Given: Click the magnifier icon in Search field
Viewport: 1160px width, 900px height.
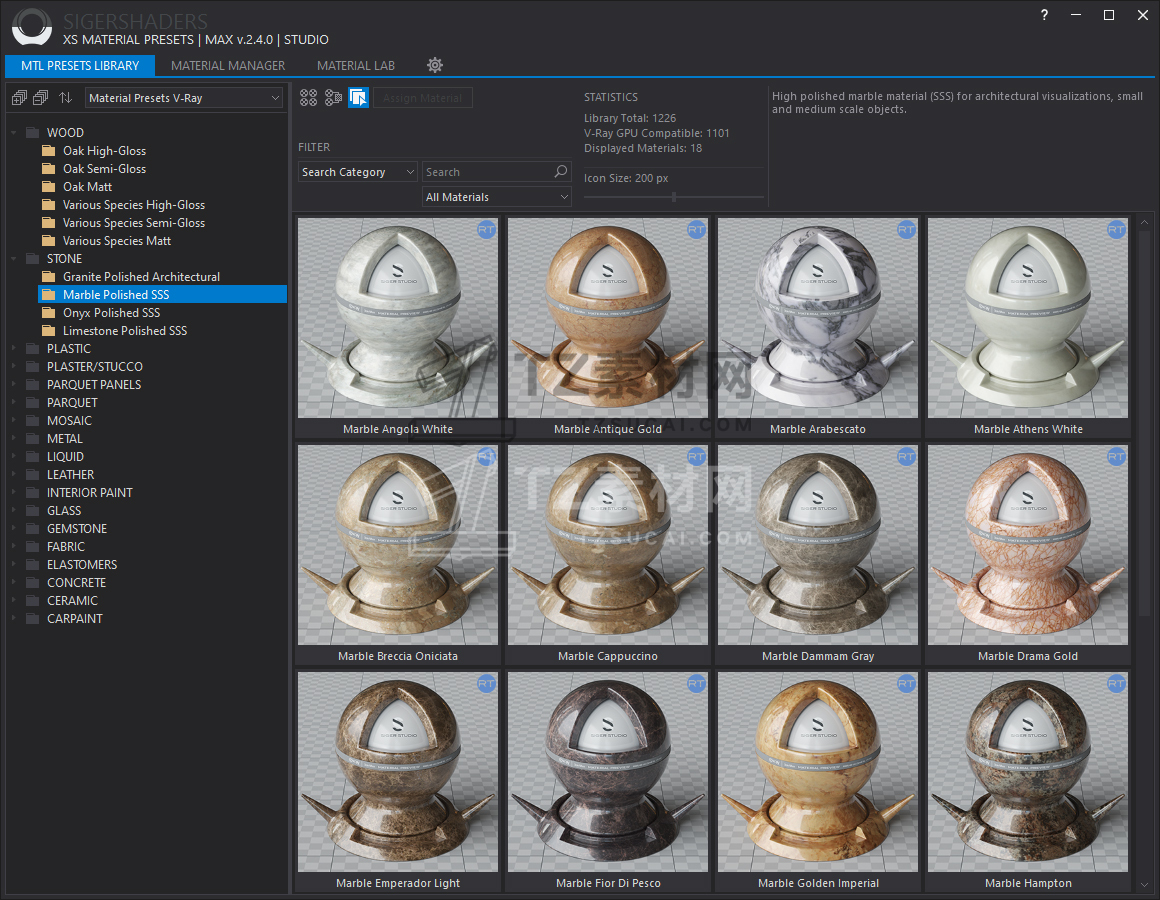Looking at the screenshot, I should (562, 172).
